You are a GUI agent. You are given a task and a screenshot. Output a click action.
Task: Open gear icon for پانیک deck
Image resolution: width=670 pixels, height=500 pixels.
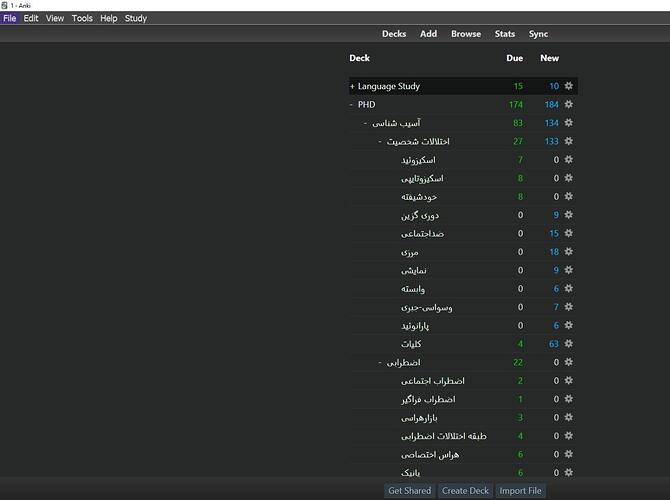[x=568, y=472]
